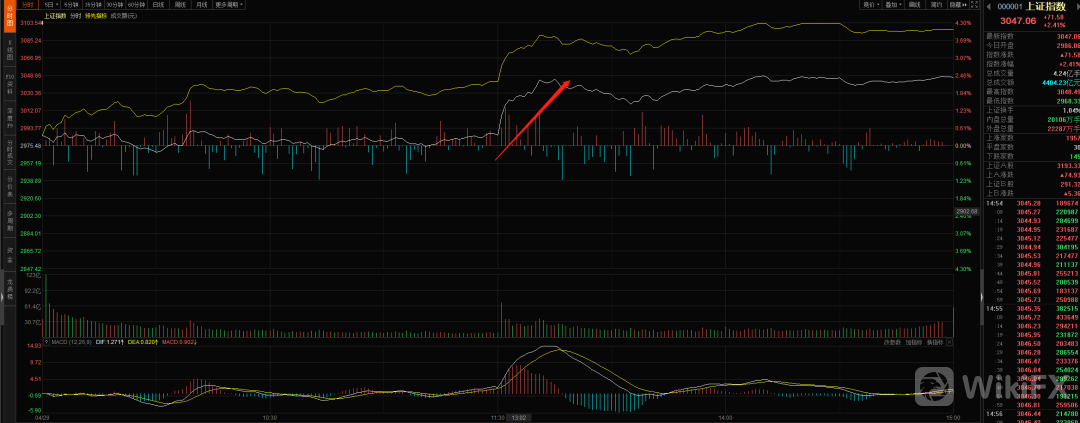Toggle the 成交额 volume legend
The width and height of the screenshot is (1080, 423).
[122, 16]
